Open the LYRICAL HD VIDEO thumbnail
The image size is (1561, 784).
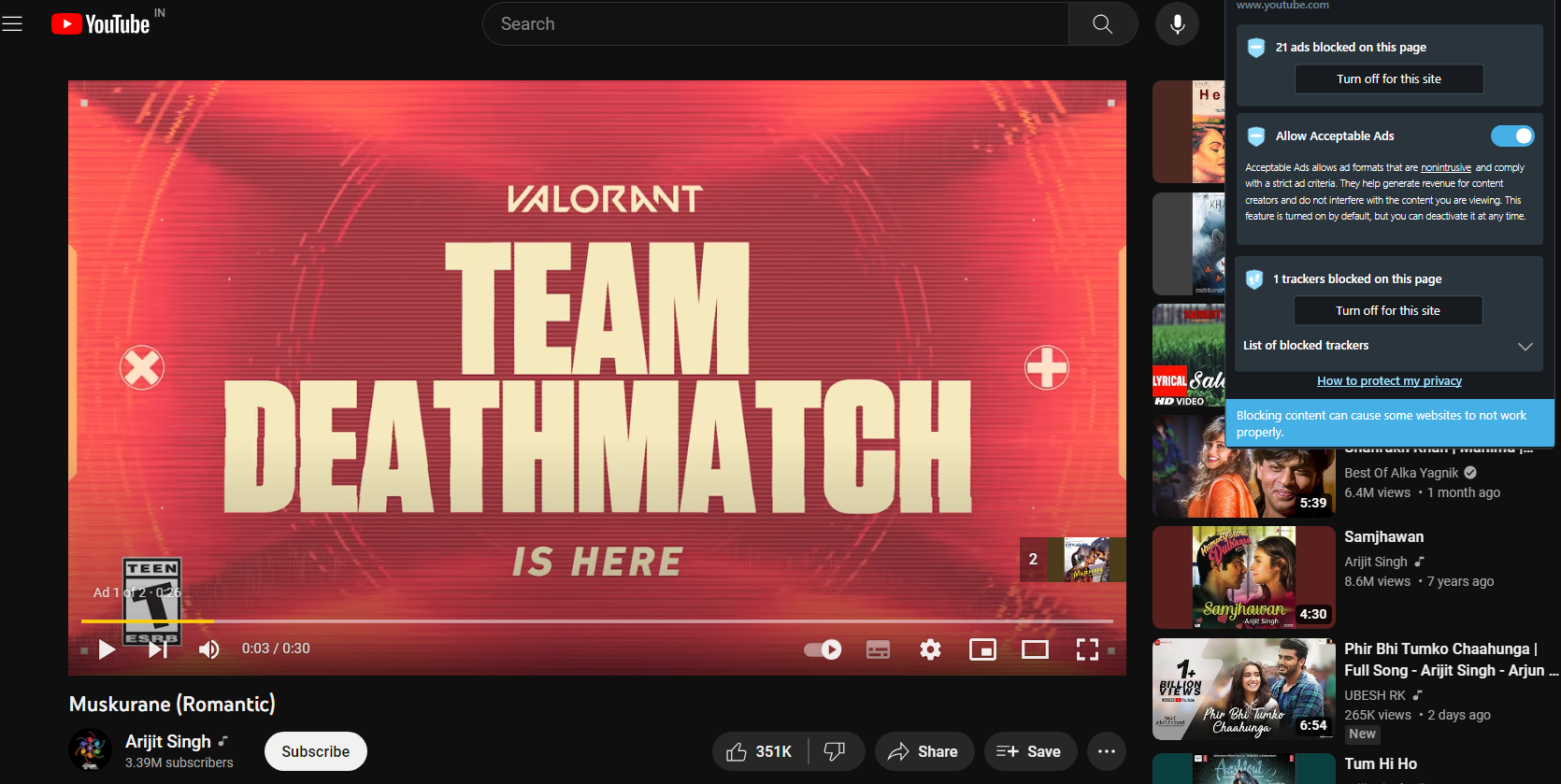coord(1188,355)
